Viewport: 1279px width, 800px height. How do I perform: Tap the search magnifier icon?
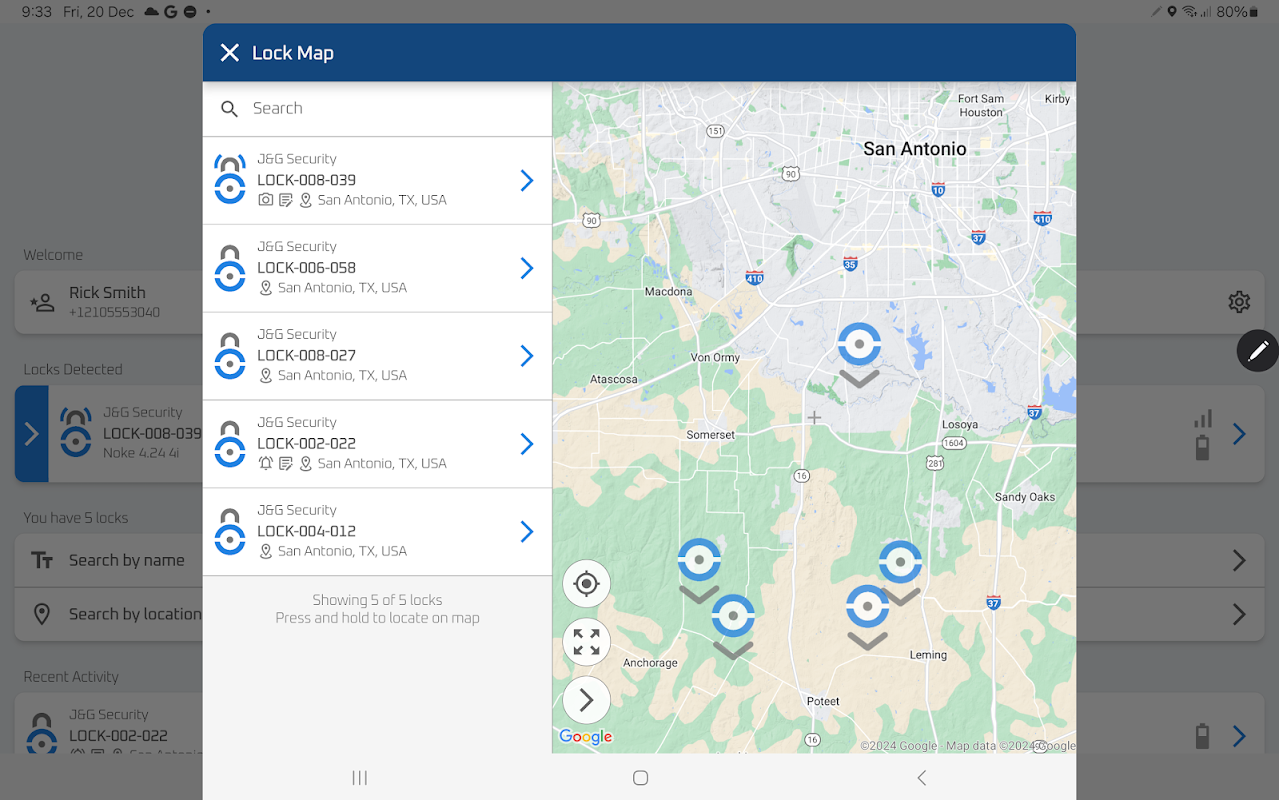pos(230,109)
